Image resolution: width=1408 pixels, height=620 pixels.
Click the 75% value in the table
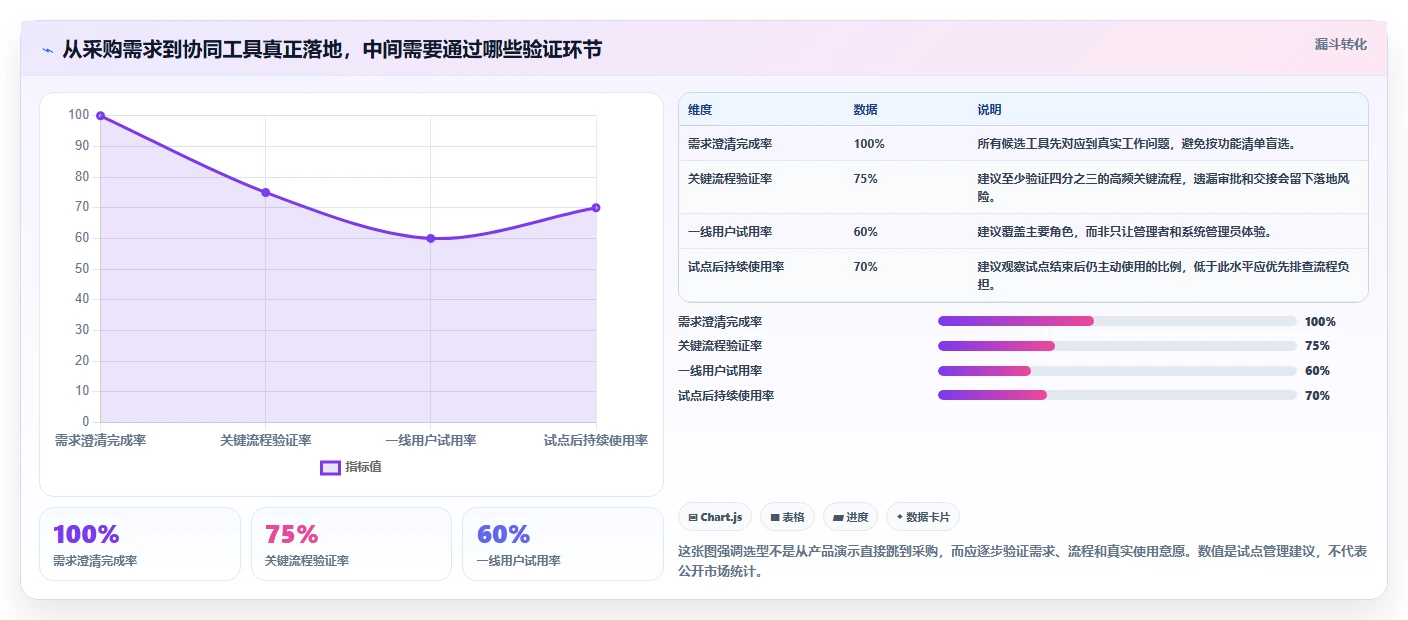click(866, 179)
